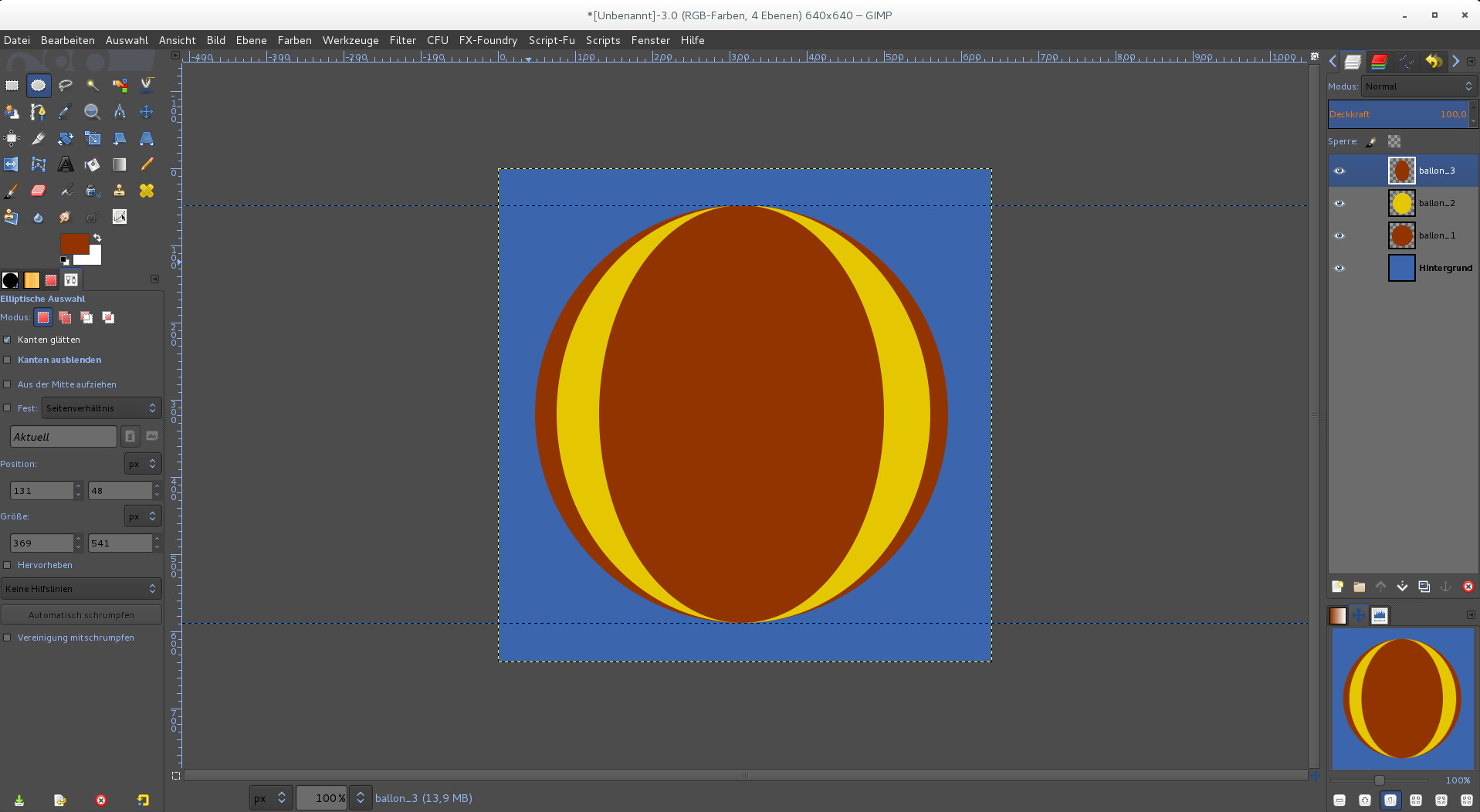Click the foreground color swatch
This screenshot has width=1480, height=812.
[x=73, y=243]
